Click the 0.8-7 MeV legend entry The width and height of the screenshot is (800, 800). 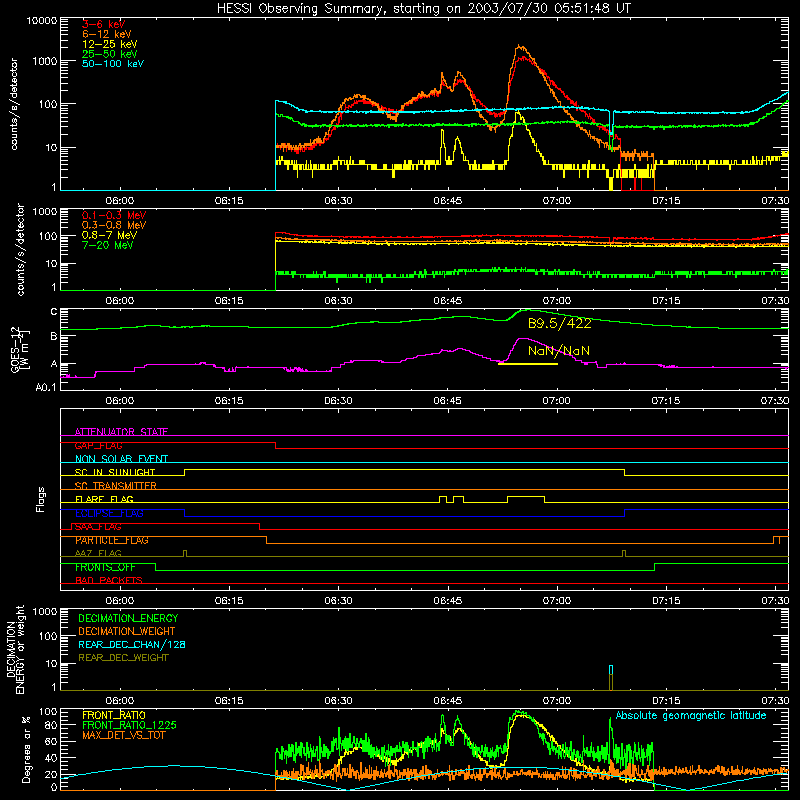pos(109,235)
